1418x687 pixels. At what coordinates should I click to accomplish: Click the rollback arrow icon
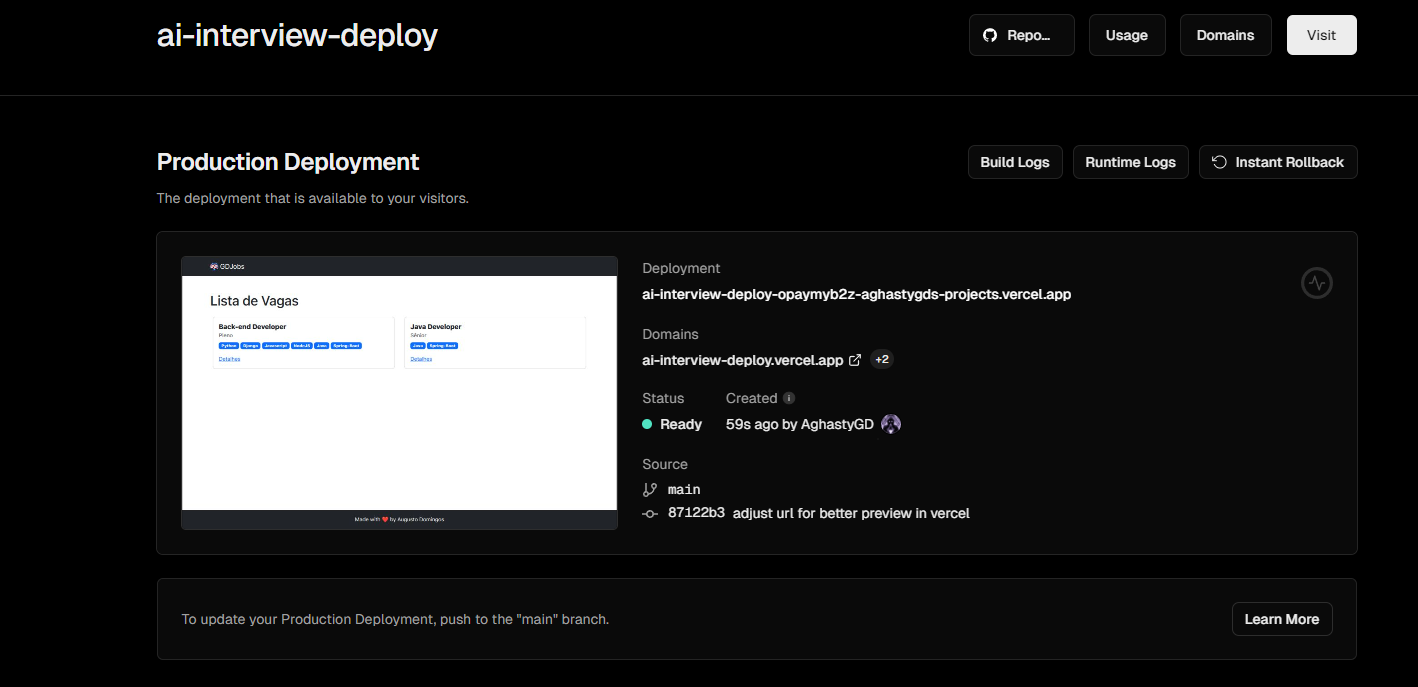click(x=1219, y=162)
